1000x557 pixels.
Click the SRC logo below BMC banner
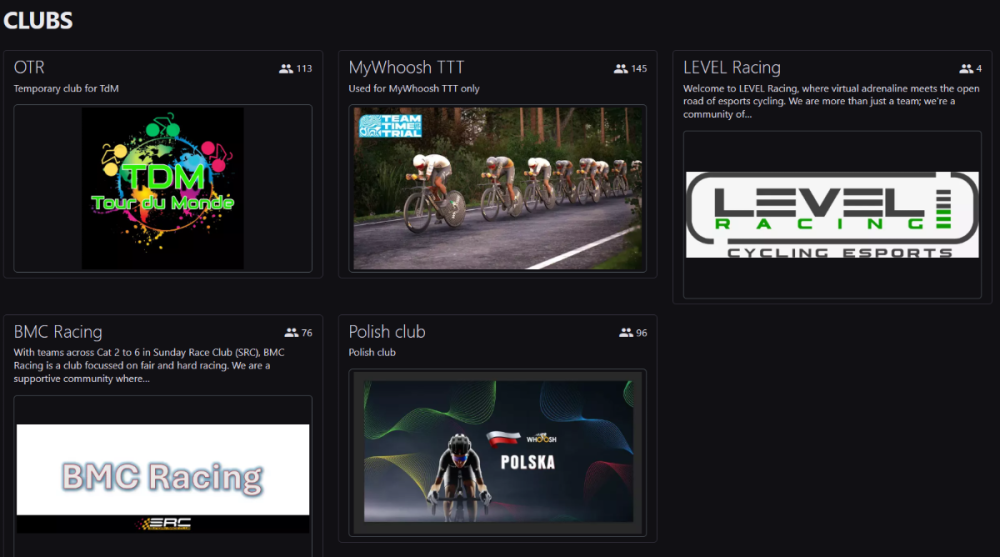click(x=163, y=523)
